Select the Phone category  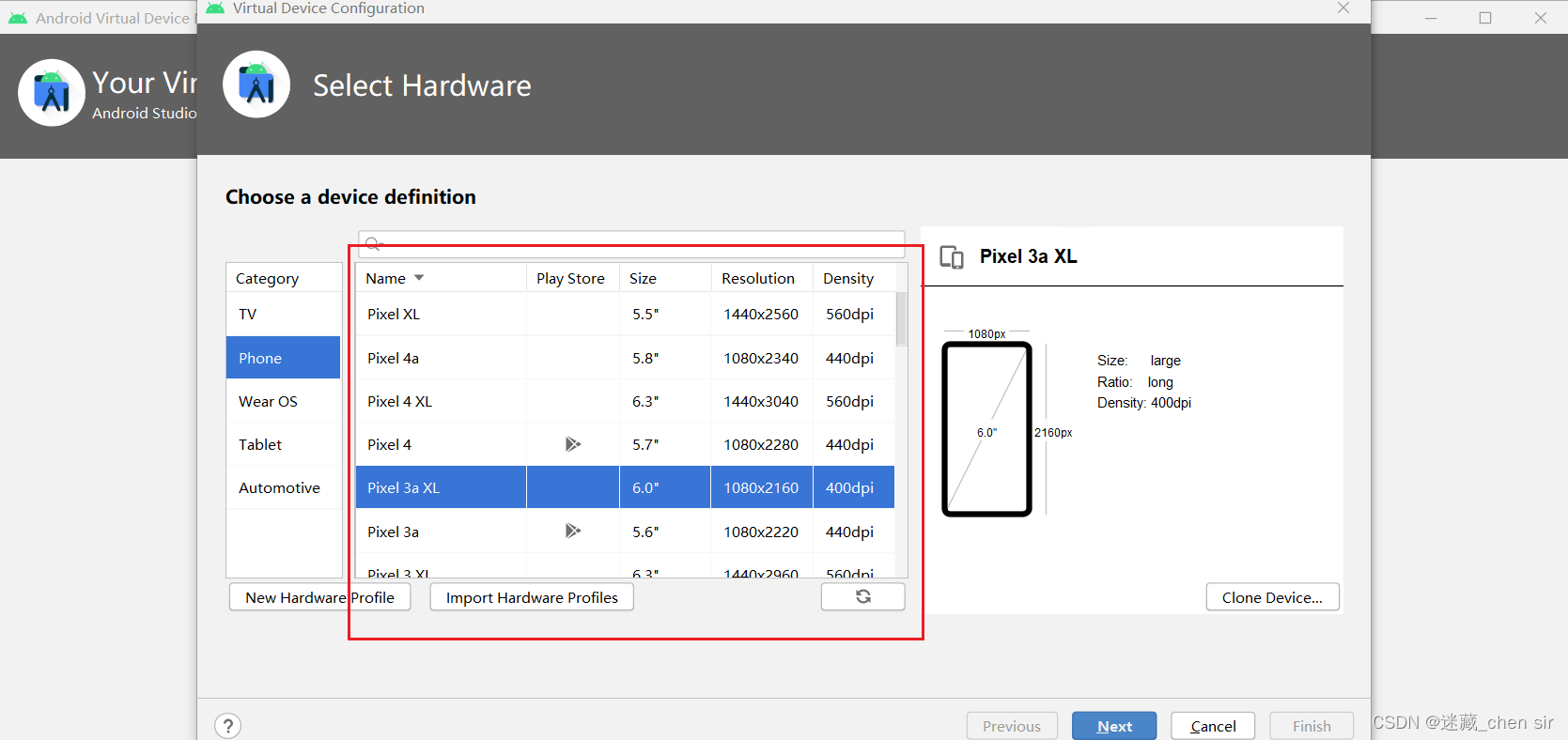tap(283, 358)
